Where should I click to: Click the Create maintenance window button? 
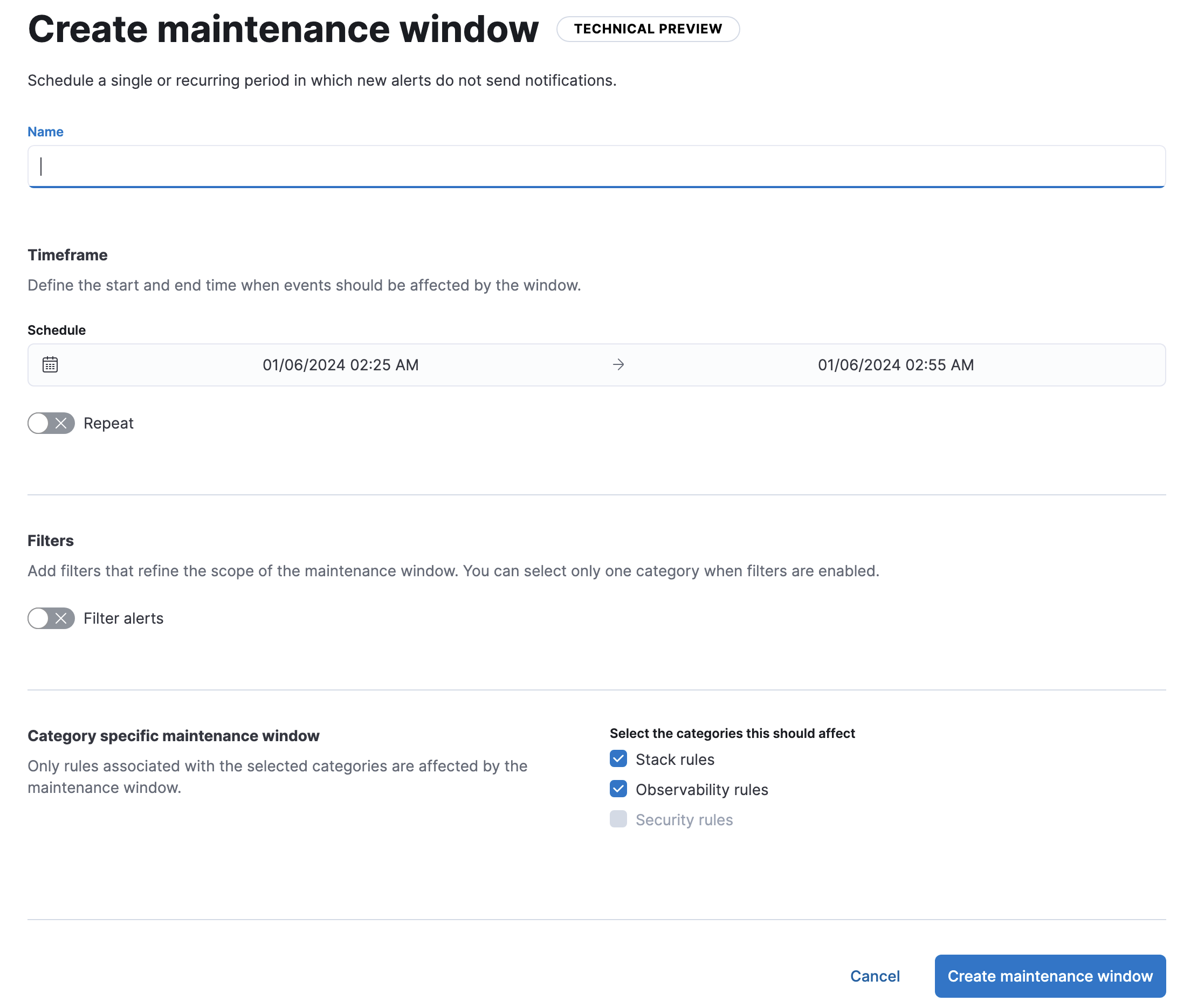coord(1050,975)
